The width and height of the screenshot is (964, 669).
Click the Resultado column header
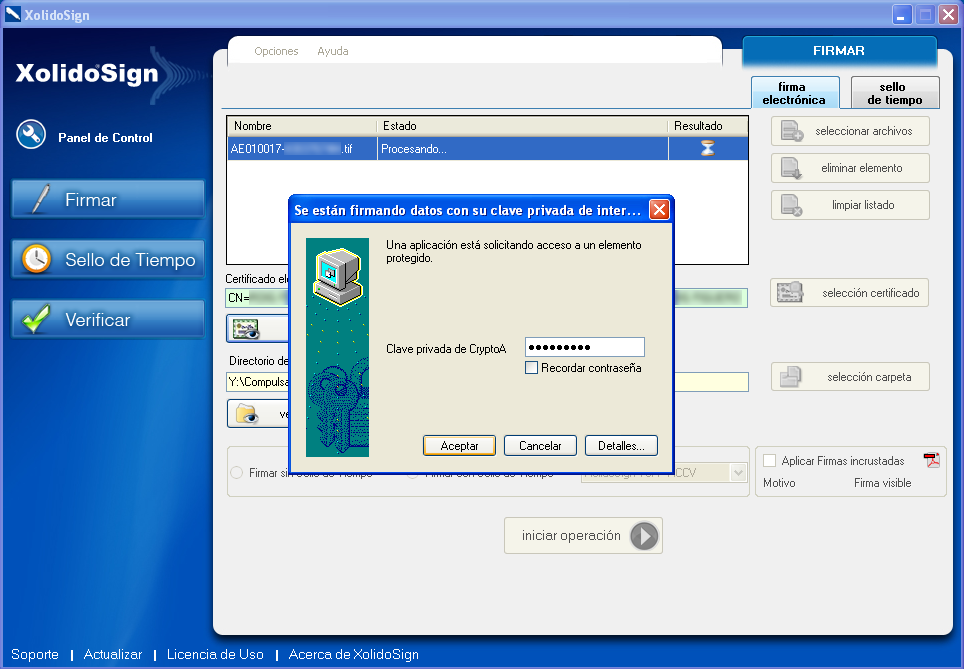(708, 126)
